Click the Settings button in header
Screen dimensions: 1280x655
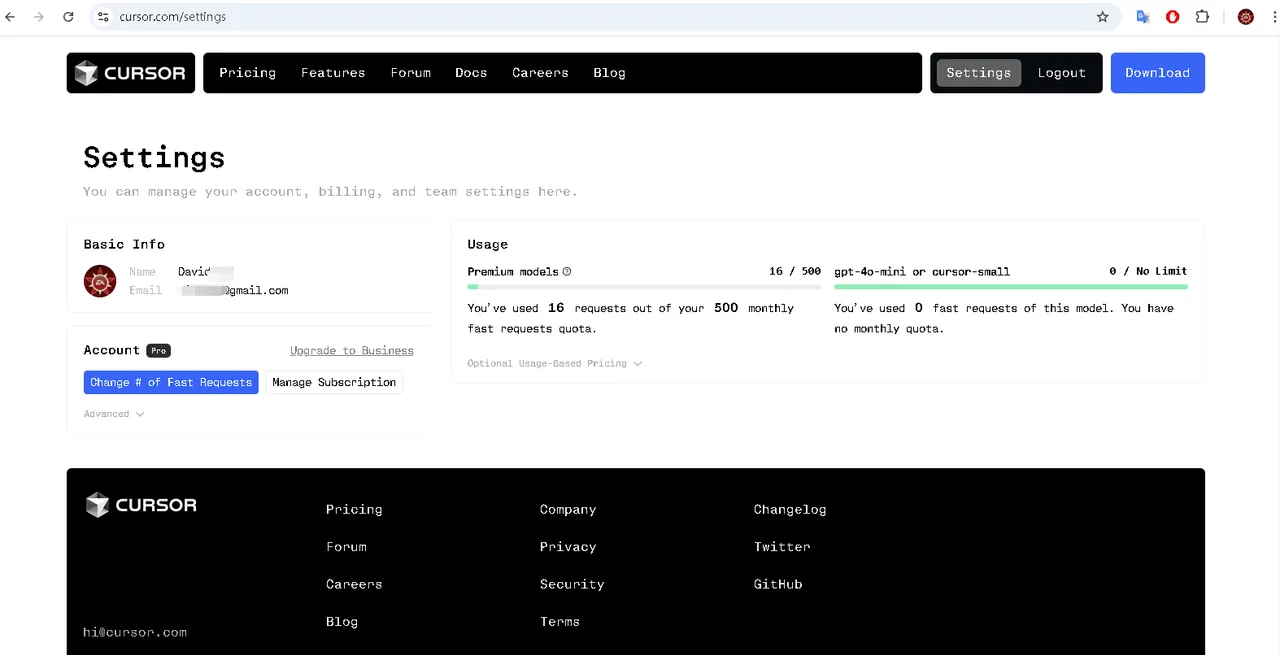click(x=978, y=73)
